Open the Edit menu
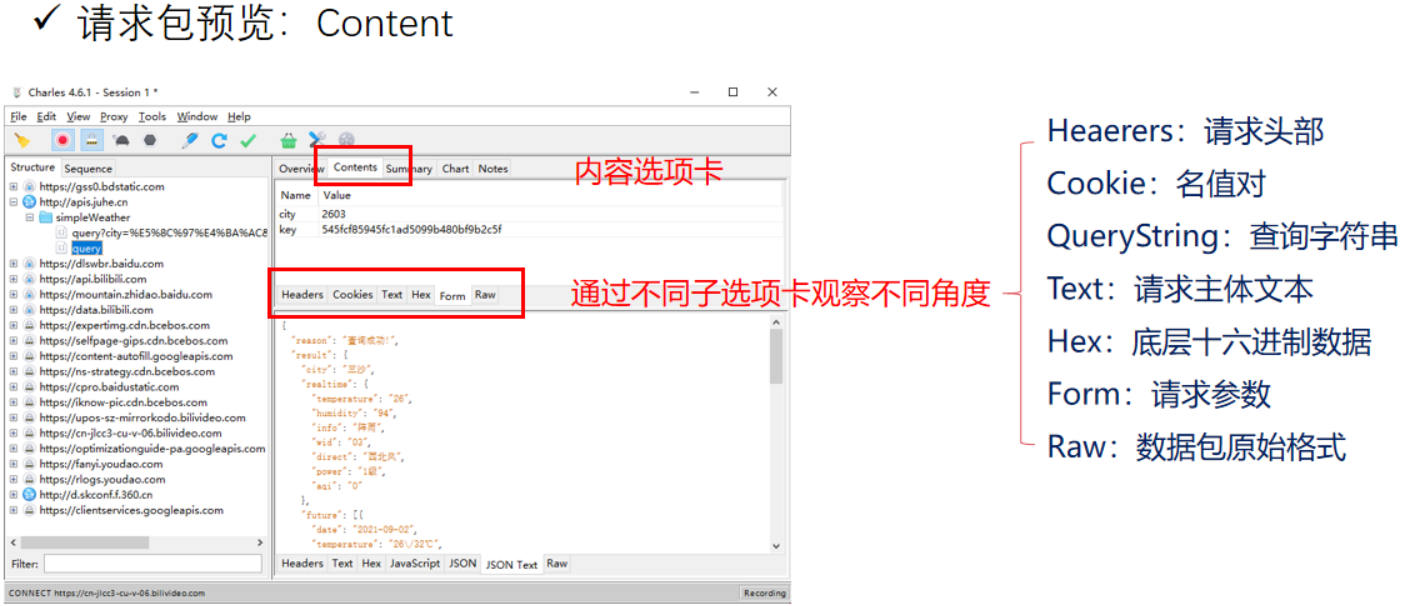The height and width of the screenshot is (606, 1412). click(x=47, y=117)
